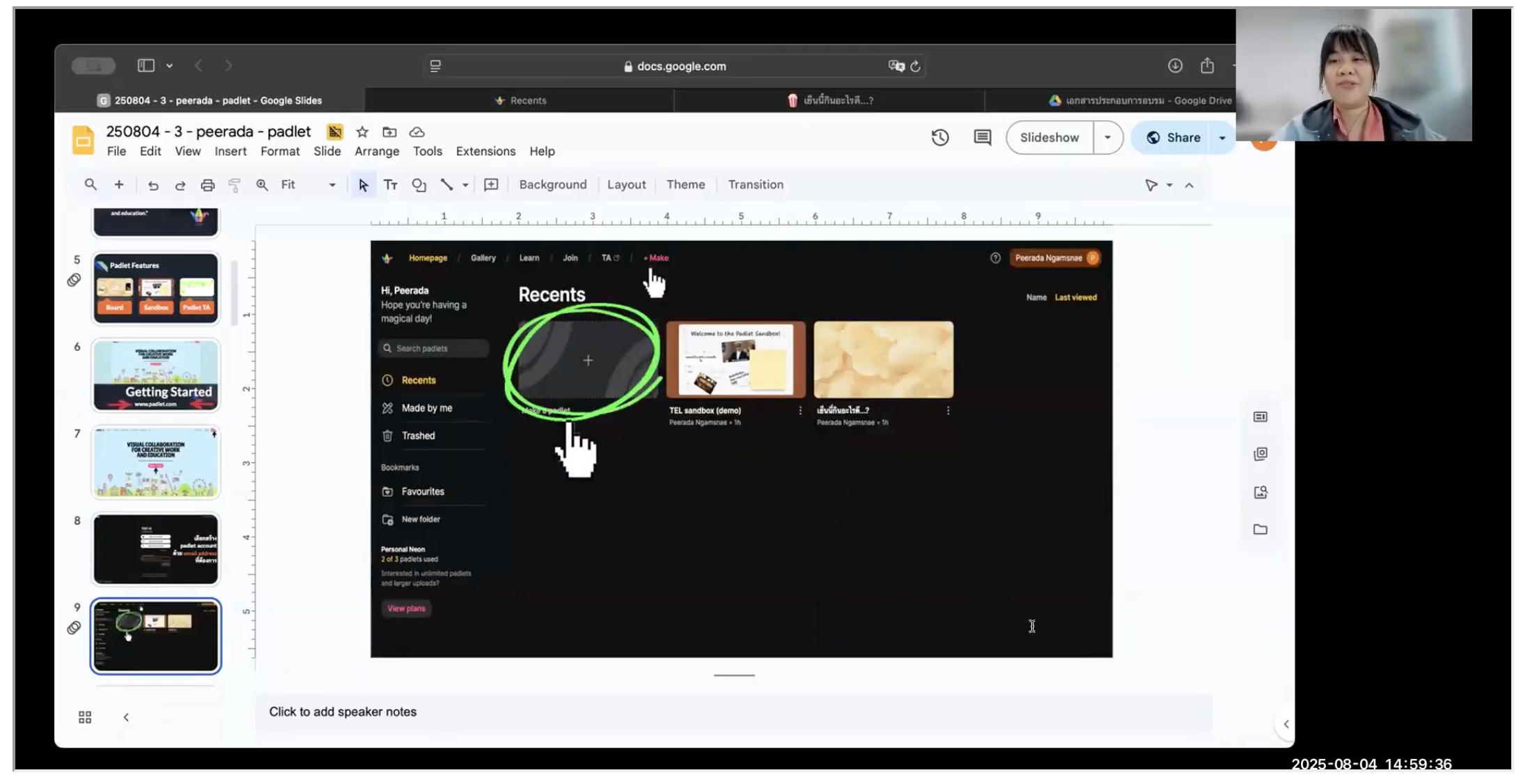Image resolution: width=1521 pixels, height=784 pixels.
Task: Click the undo arrow icon
Action: point(153,185)
